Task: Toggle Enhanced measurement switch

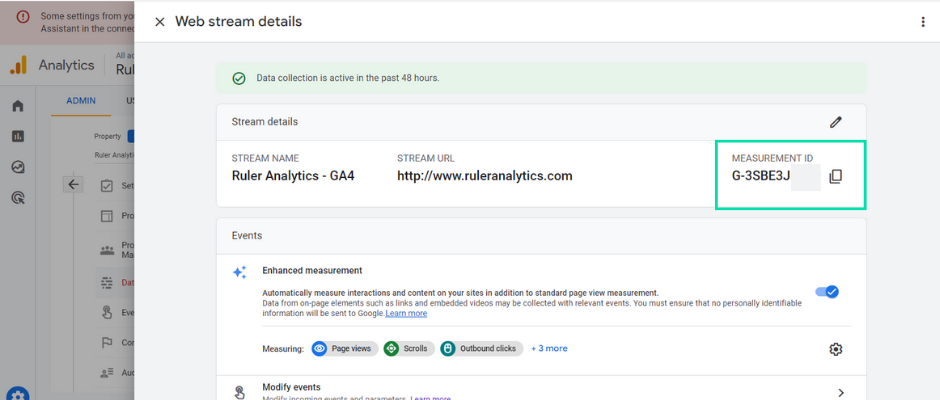Action: pos(827,292)
